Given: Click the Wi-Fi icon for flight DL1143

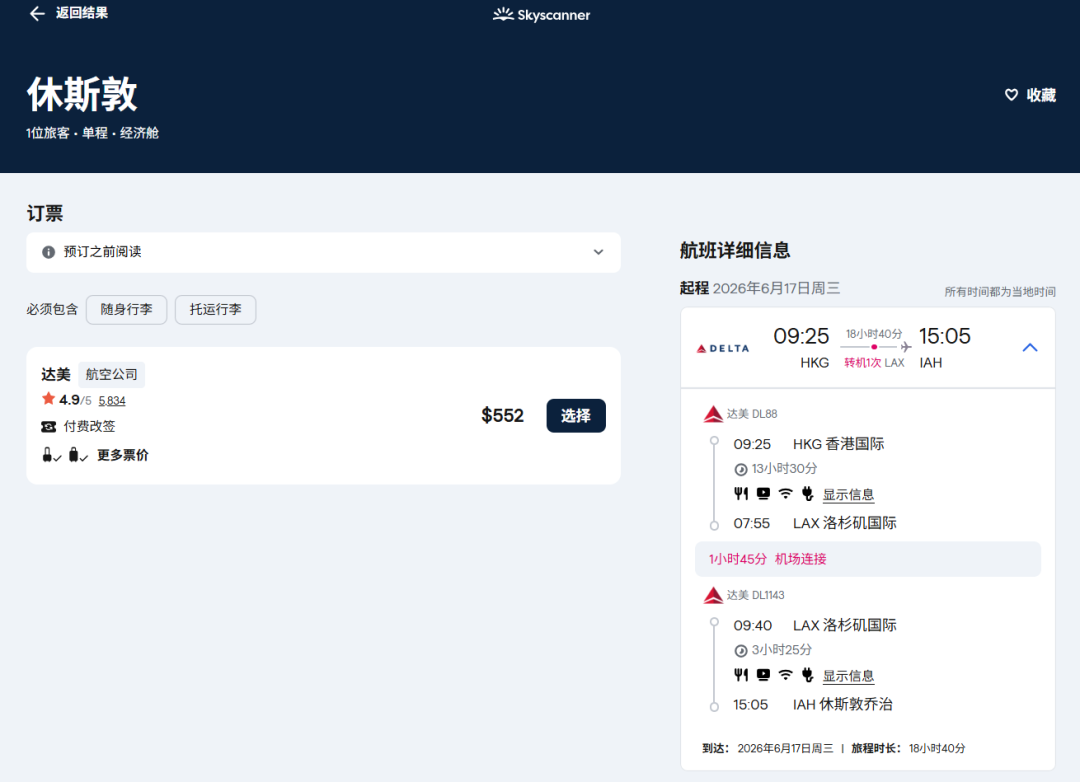Looking at the screenshot, I should (x=785, y=675).
